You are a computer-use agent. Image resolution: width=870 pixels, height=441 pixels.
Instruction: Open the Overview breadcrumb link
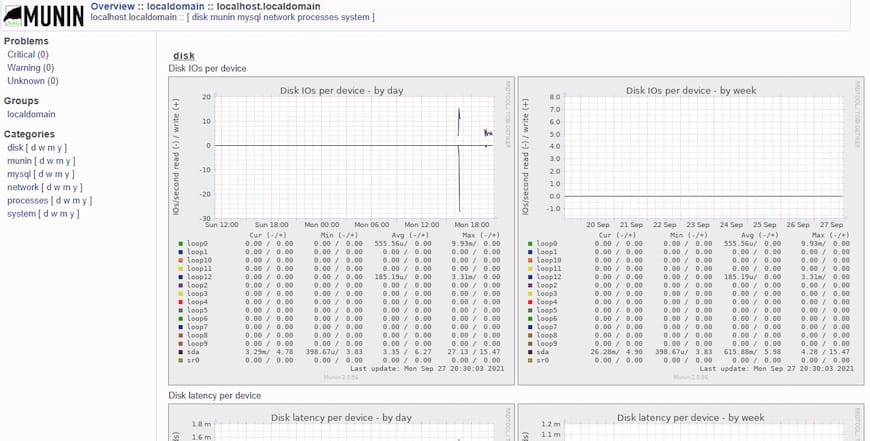pos(113,7)
